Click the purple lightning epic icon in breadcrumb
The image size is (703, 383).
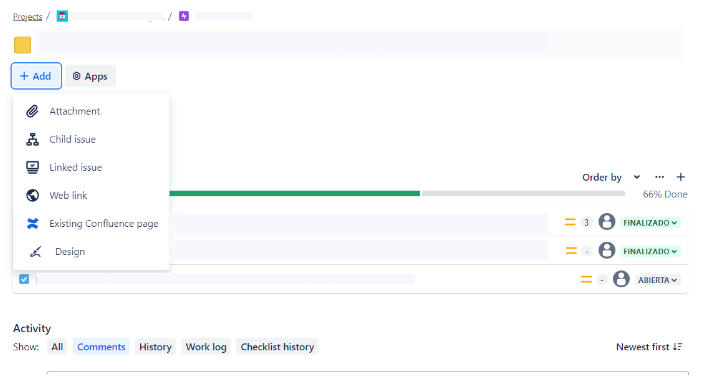[x=184, y=16]
